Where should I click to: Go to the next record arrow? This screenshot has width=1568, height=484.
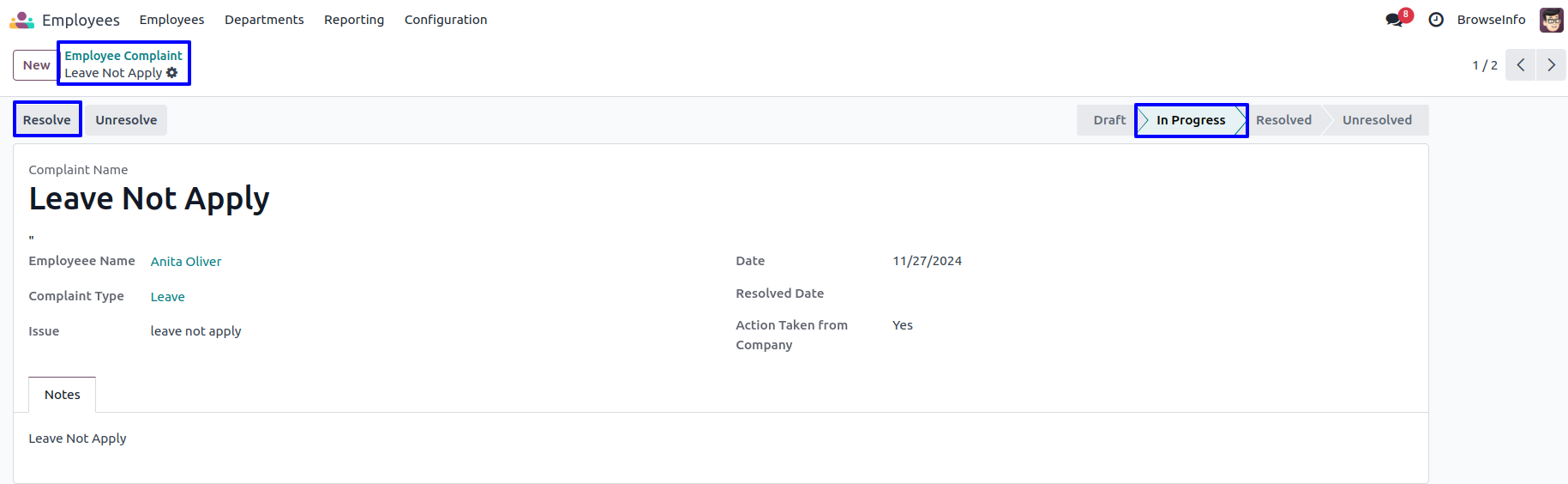click(x=1551, y=65)
